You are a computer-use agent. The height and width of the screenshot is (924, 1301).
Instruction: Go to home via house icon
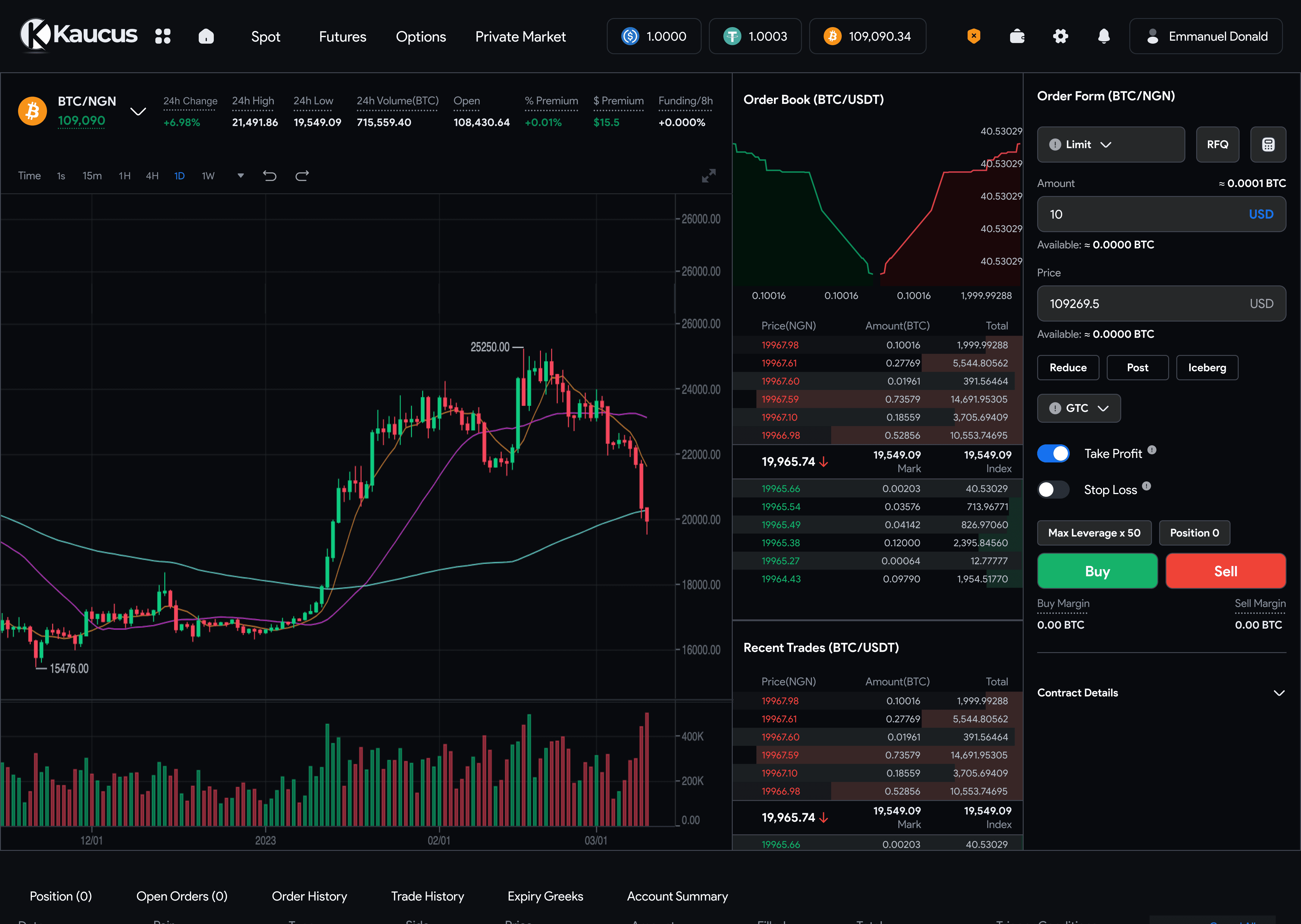click(206, 36)
